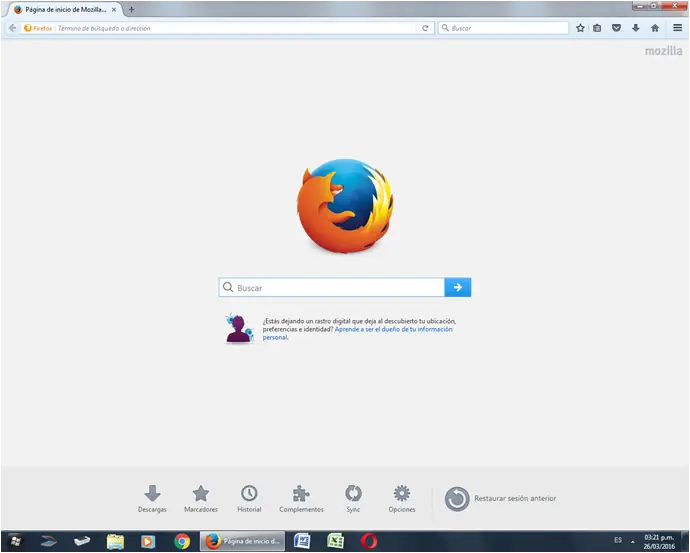The height and width of the screenshot is (553, 690).
Task: Open Complementos puzzle icon
Action: pos(301,498)
